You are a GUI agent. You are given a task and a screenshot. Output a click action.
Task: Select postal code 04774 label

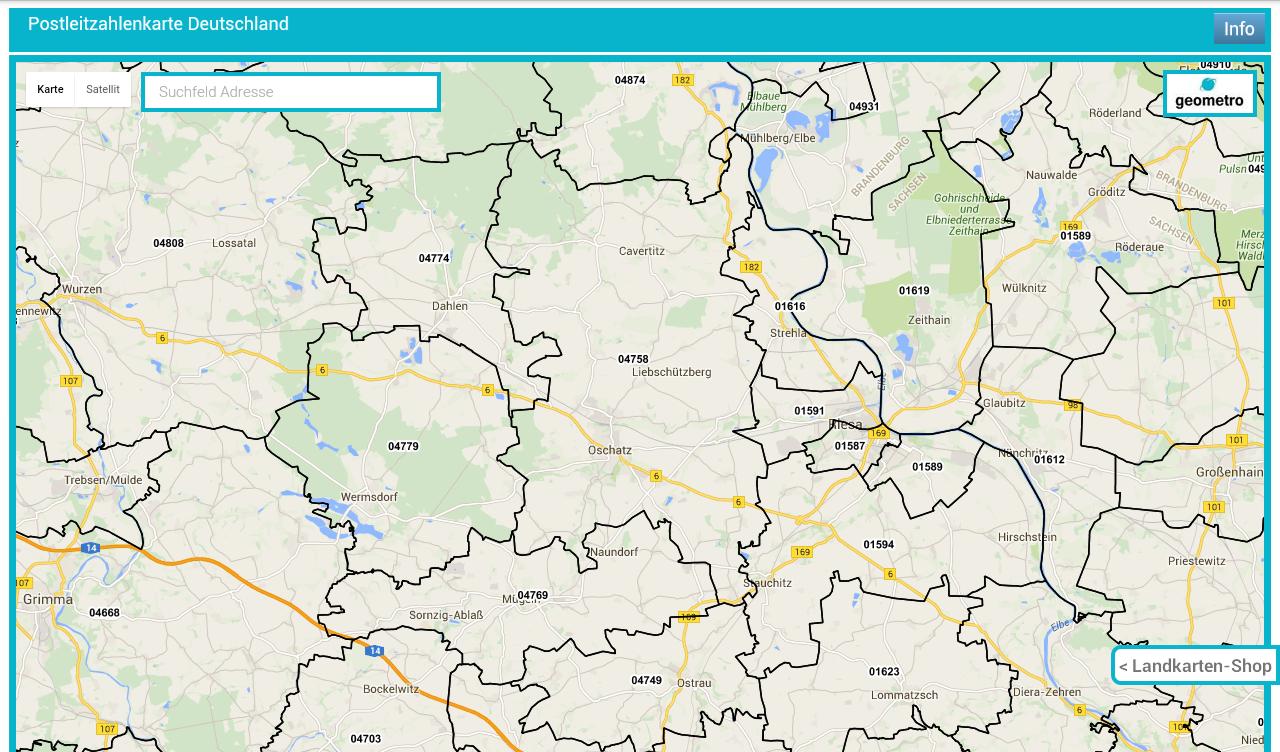click(434, 258)
